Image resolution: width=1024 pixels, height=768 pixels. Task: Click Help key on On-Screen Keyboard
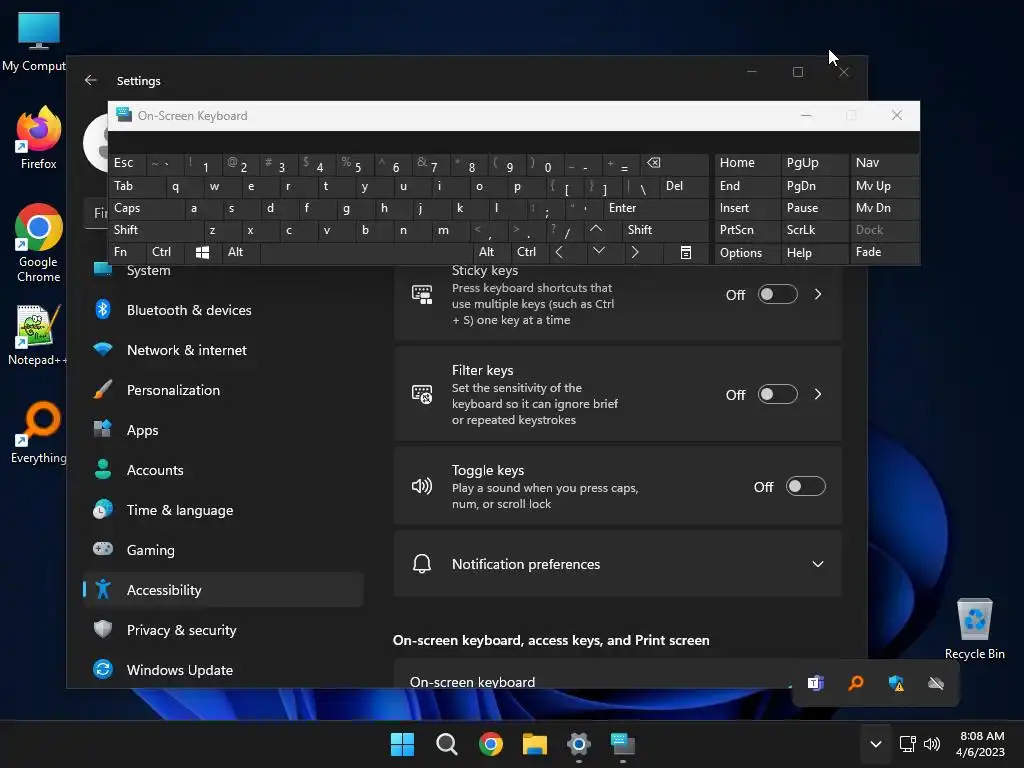coord(814,253)
